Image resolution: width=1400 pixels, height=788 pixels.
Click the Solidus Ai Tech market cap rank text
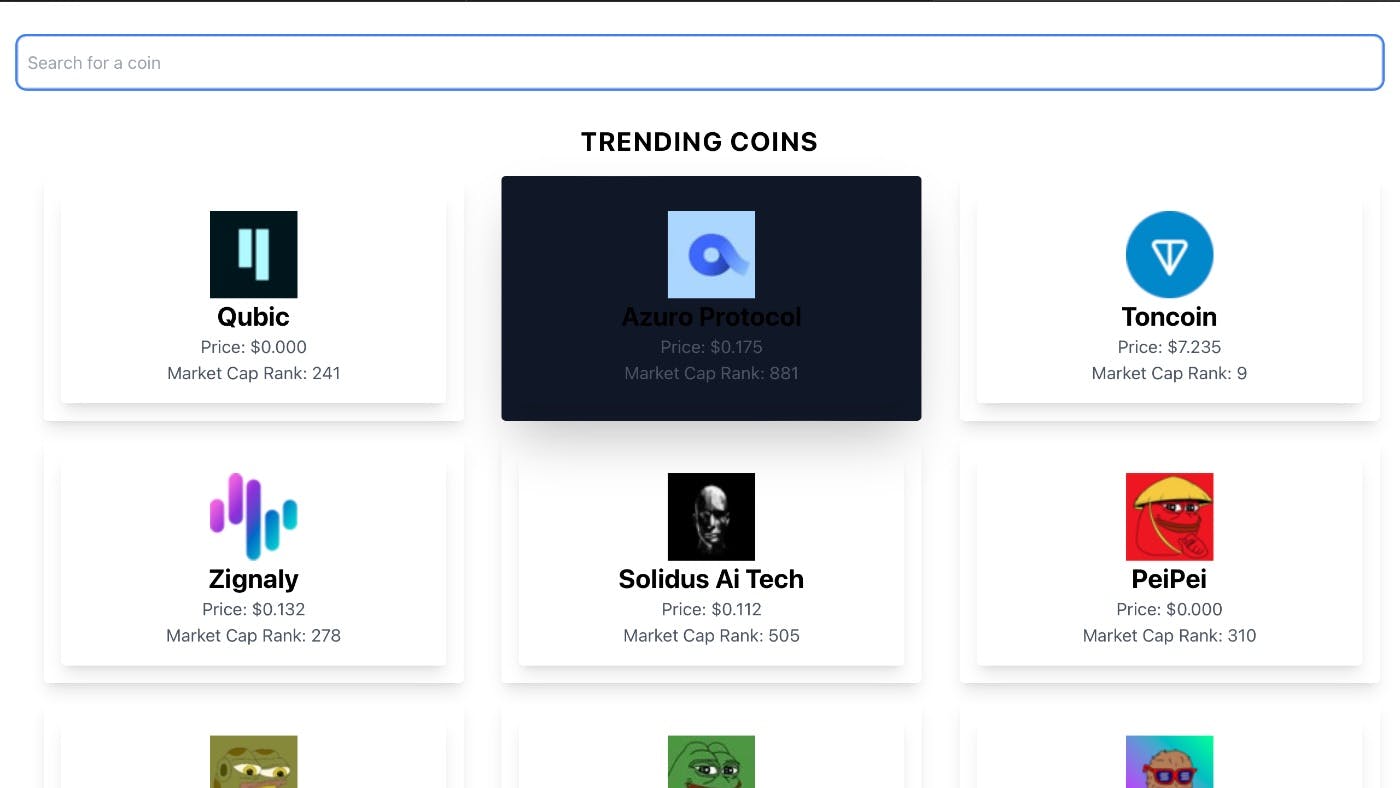[711, 635]
